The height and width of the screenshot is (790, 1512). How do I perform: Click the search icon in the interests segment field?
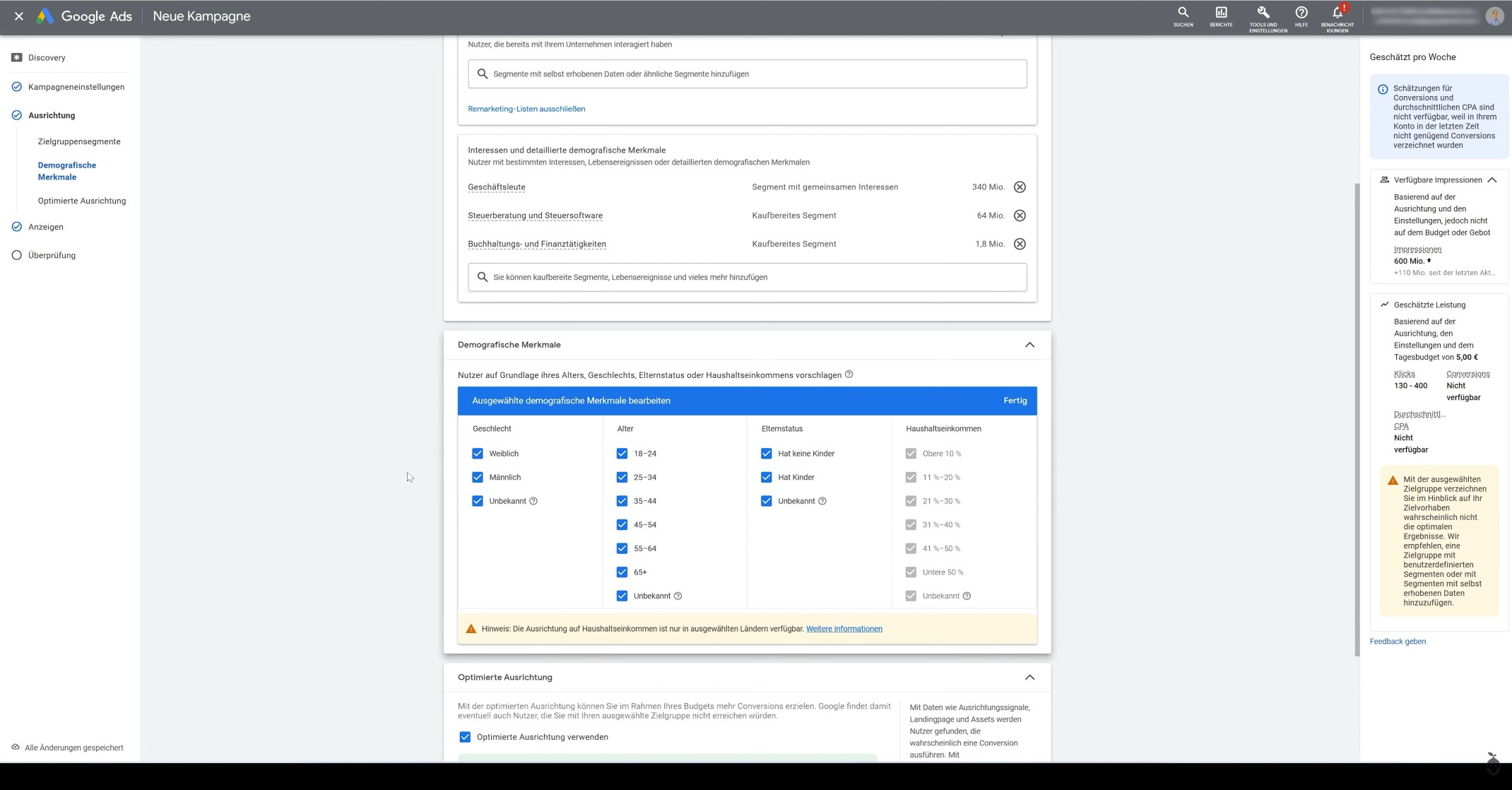coord(483,277)
